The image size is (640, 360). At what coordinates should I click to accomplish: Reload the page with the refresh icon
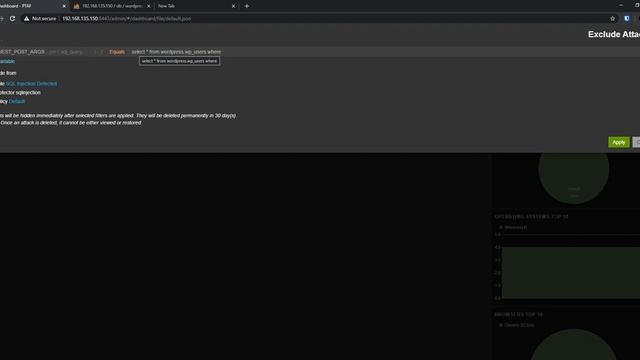click(12, 18)
